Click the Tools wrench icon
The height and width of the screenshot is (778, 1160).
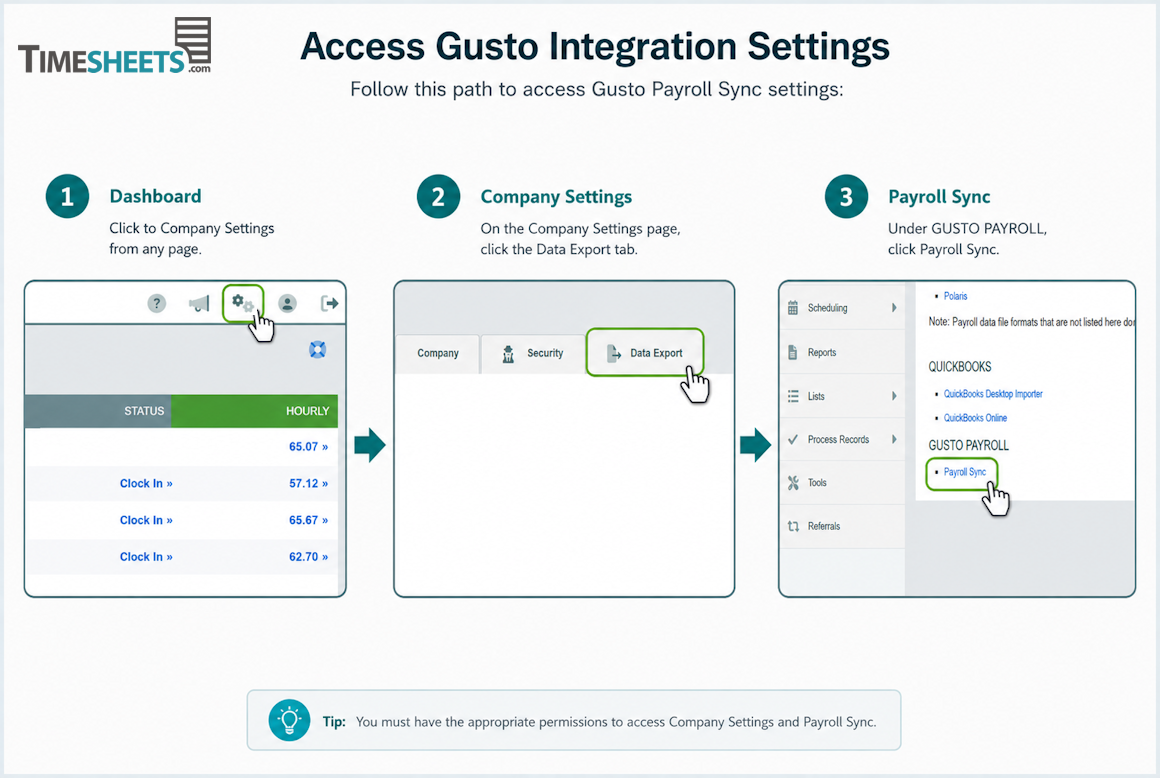pos(793,483)
